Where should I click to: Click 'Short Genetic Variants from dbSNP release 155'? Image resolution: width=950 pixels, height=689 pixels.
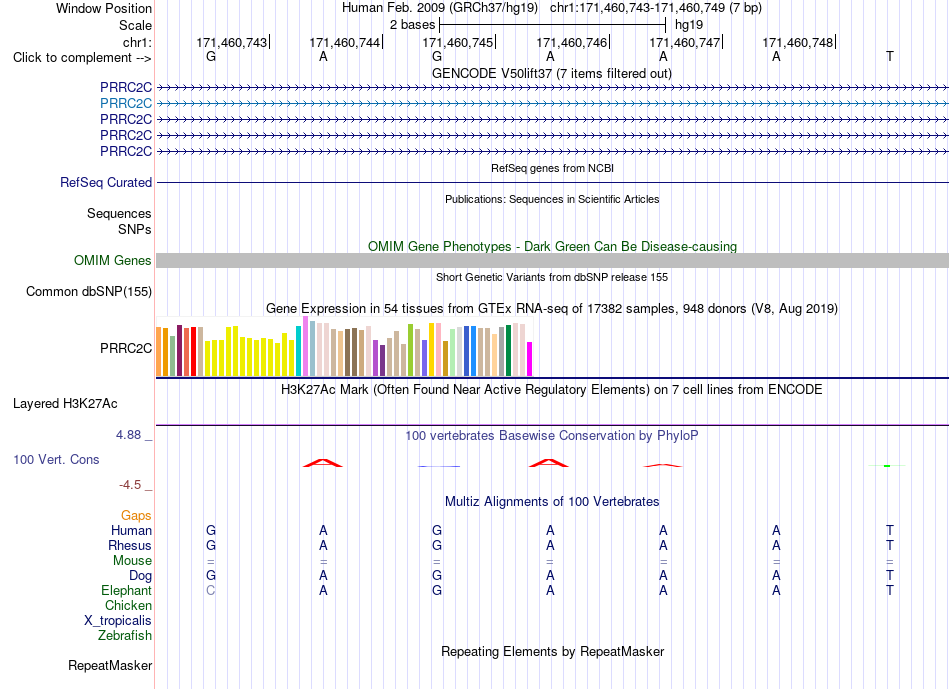tap(552, 278)
